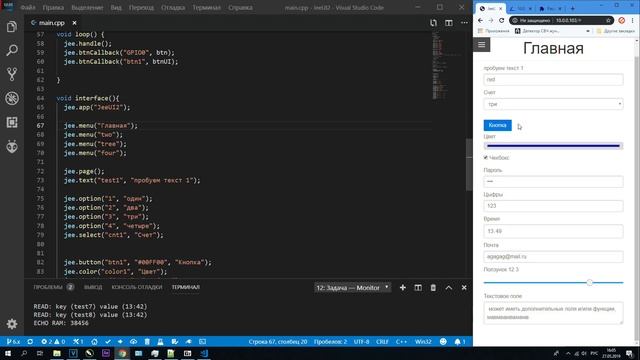The height and width of the screenshot is (360, 640).
Task: Add a new terminal with the plus icon
Action: 402,288
